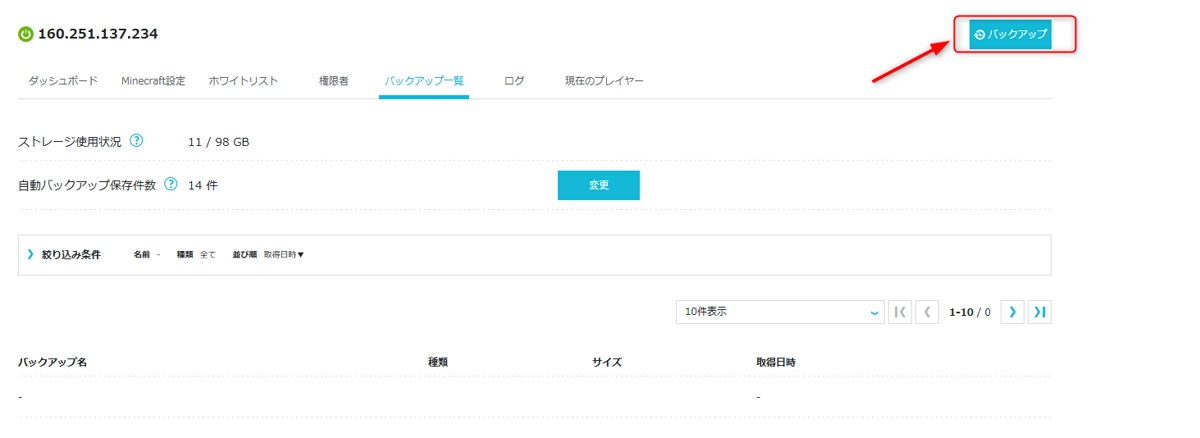Image resolution: width=1200 pixels, height=438 pixels.
Task: Open the 権限者 tab
Action: [x=331, y=81]
